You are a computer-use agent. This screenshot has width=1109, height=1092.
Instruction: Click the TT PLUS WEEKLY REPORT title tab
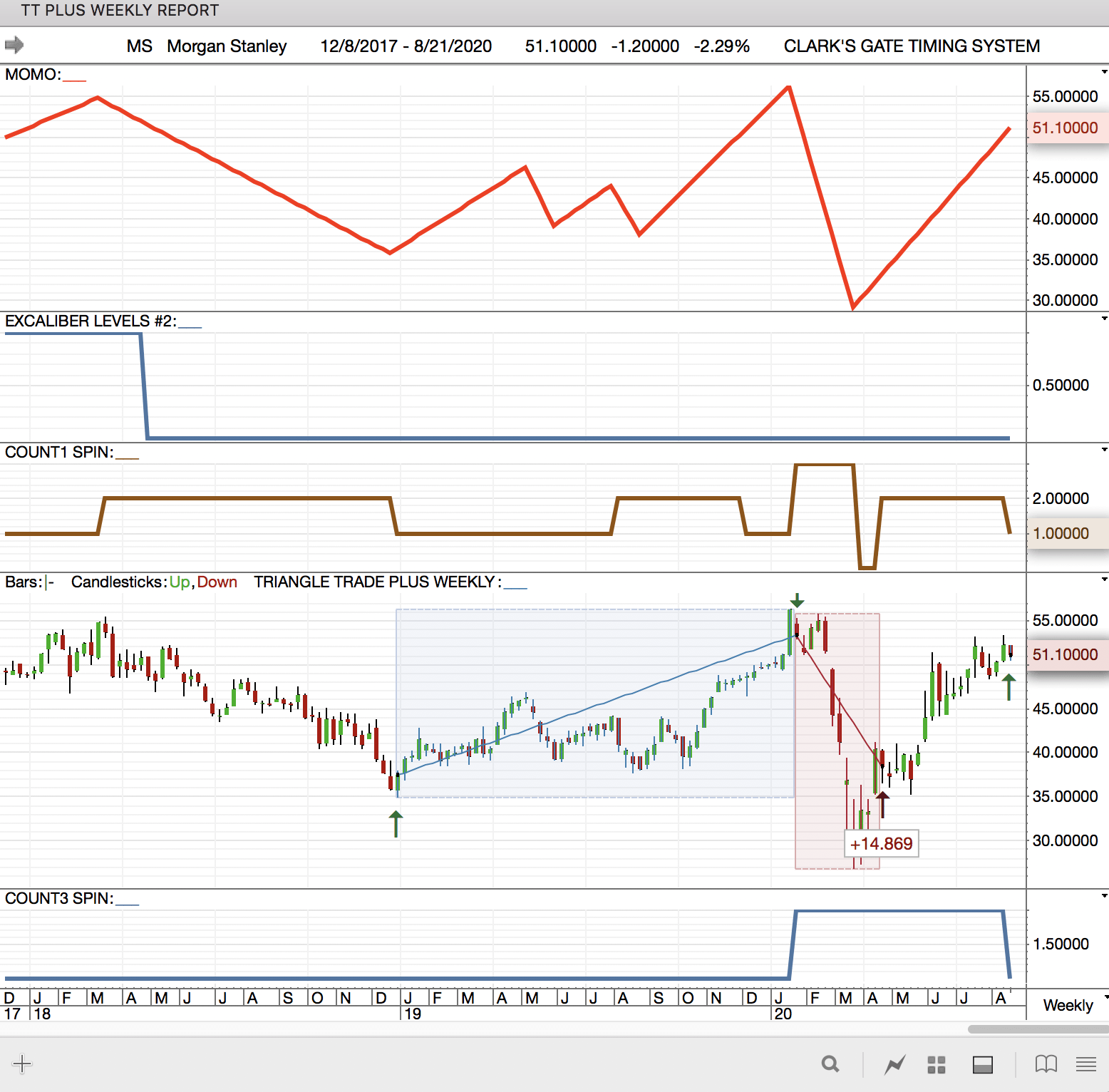[120, 11]
